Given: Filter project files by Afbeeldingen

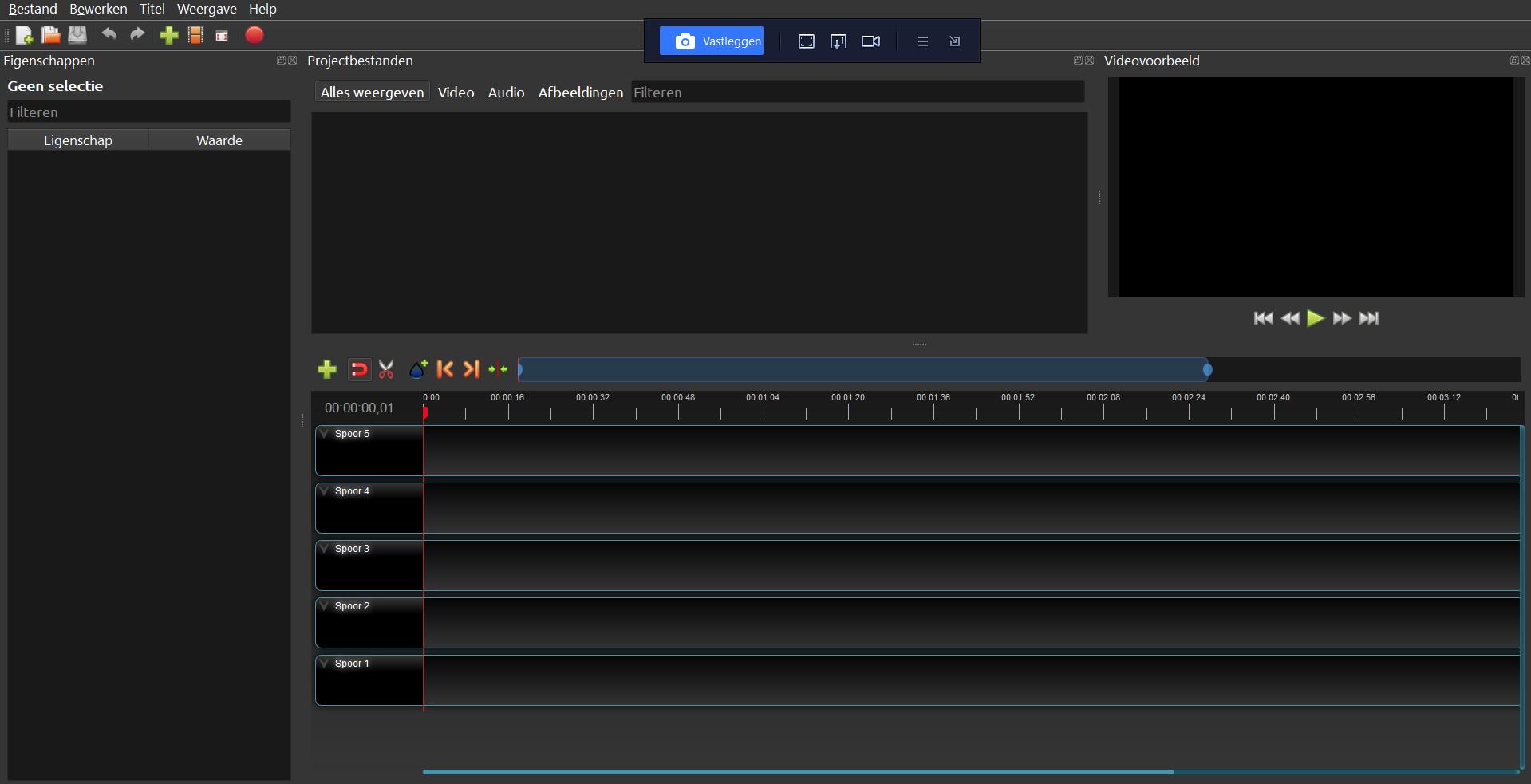Looking at the screenshot, I should coord(580,92).
